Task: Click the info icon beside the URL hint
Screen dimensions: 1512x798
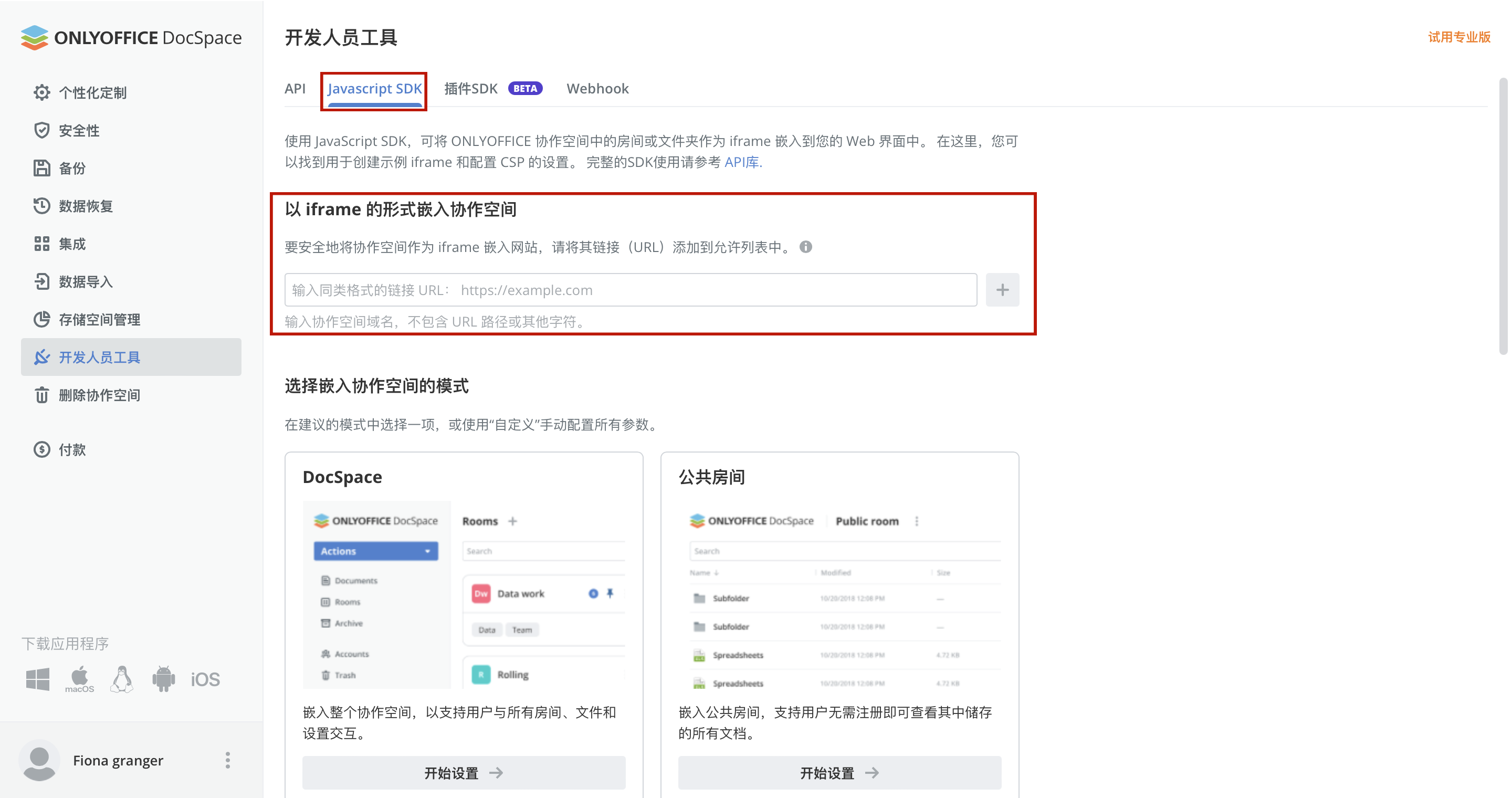Action: click(806, 247)
